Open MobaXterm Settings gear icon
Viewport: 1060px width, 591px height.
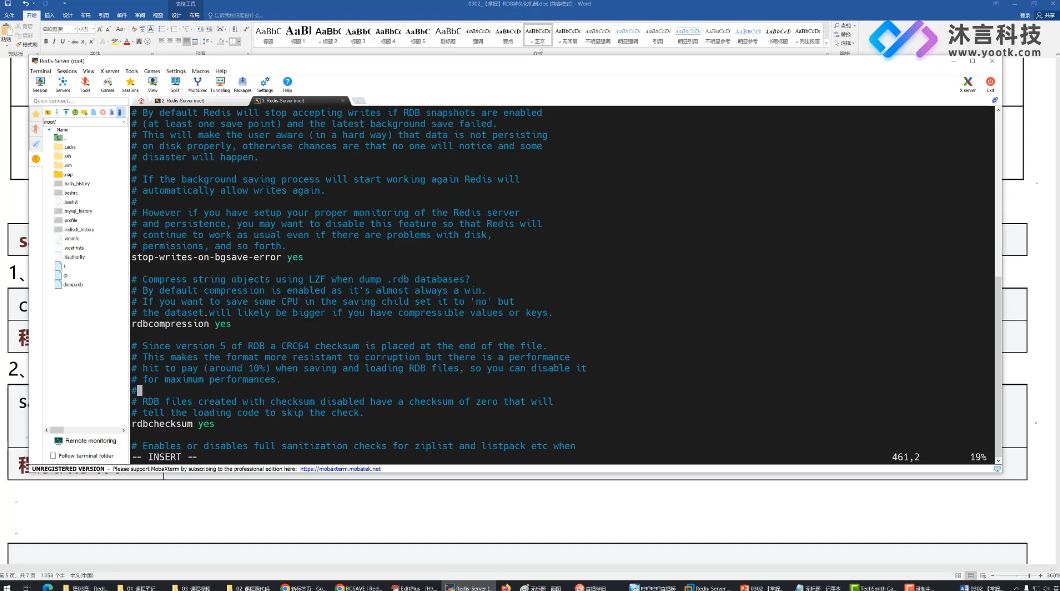(x=265, y=84)
